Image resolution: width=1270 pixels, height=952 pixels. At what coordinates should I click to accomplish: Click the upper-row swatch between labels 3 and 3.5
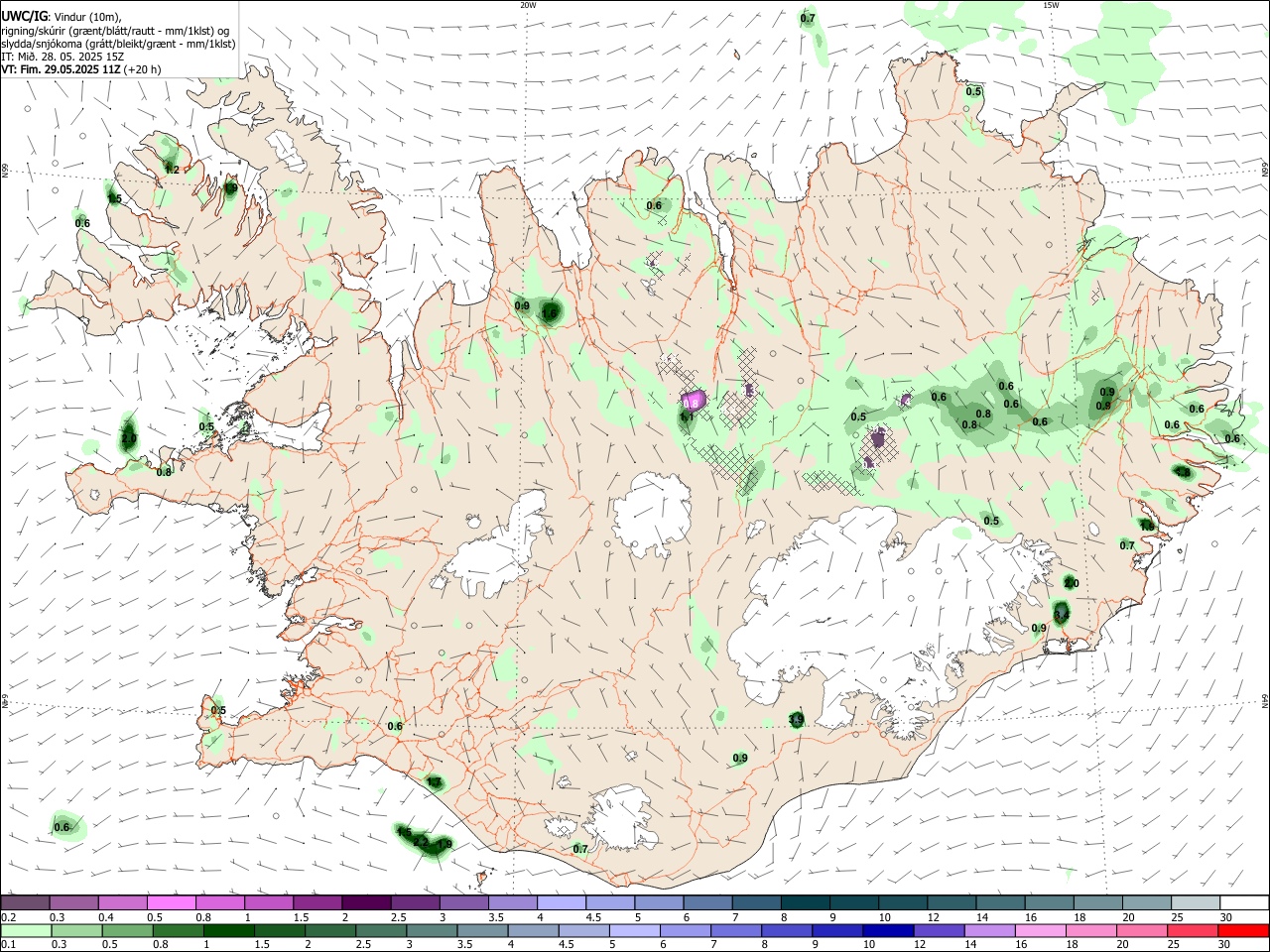point(462,903)
